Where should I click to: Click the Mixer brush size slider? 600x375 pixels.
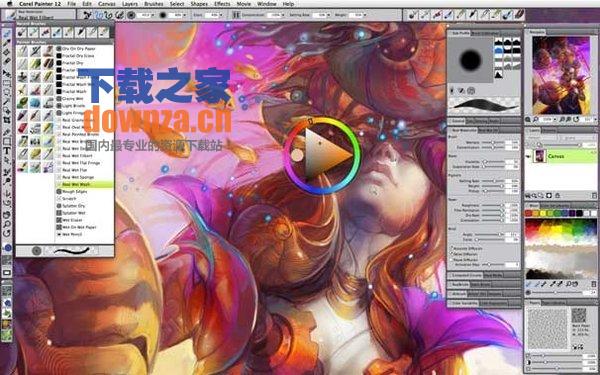[x=557, y=292]
